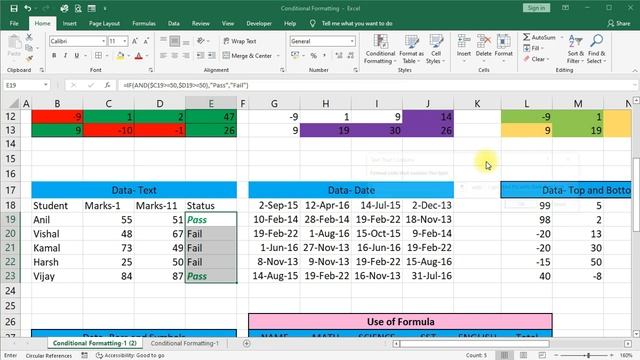This screenshot has height=360, width=640.
Task: Switch to Normal view toggle
Action: [504, 355]
